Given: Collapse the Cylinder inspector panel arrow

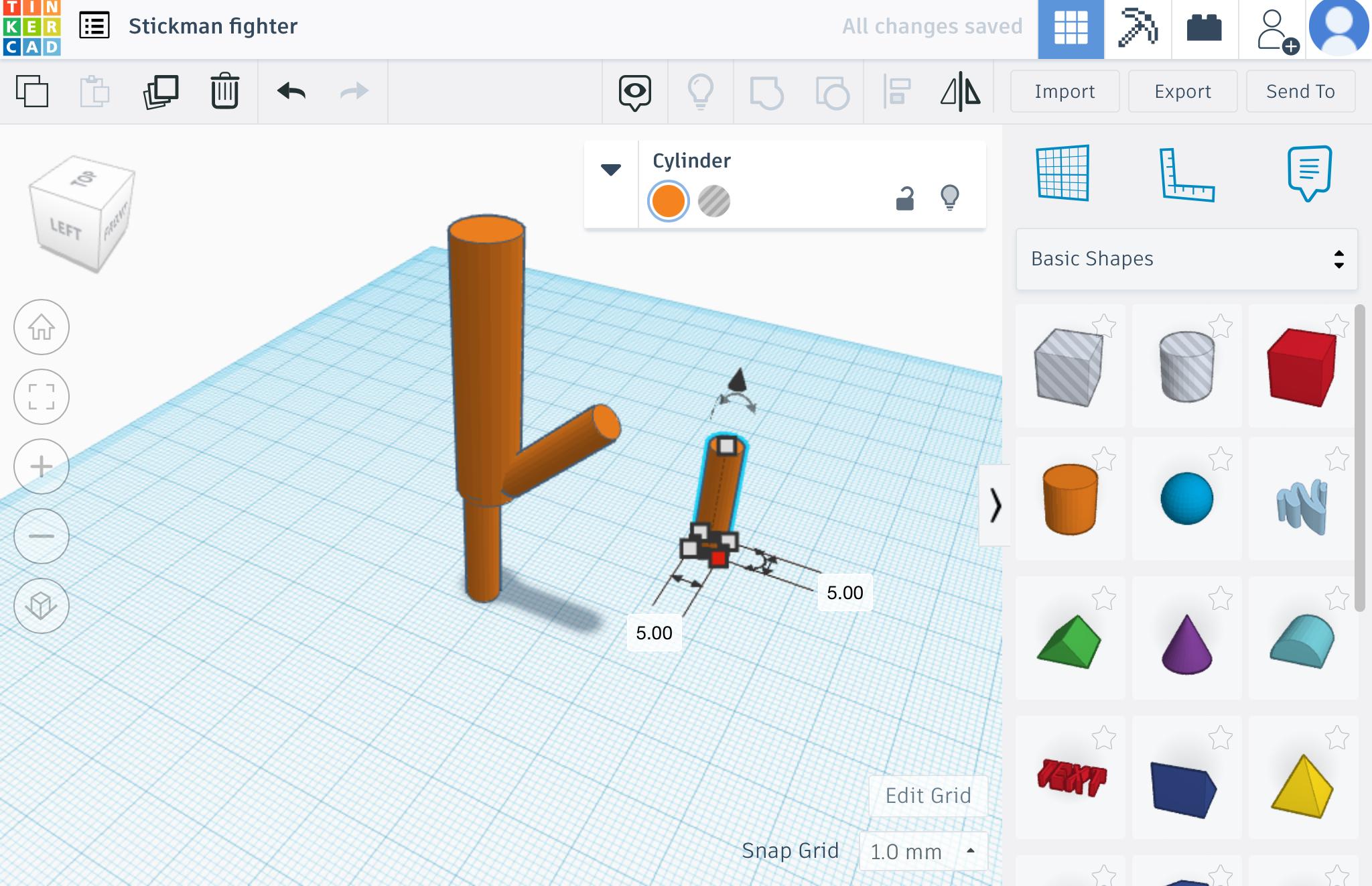Looking at the screenshot, I should (610, 170).
